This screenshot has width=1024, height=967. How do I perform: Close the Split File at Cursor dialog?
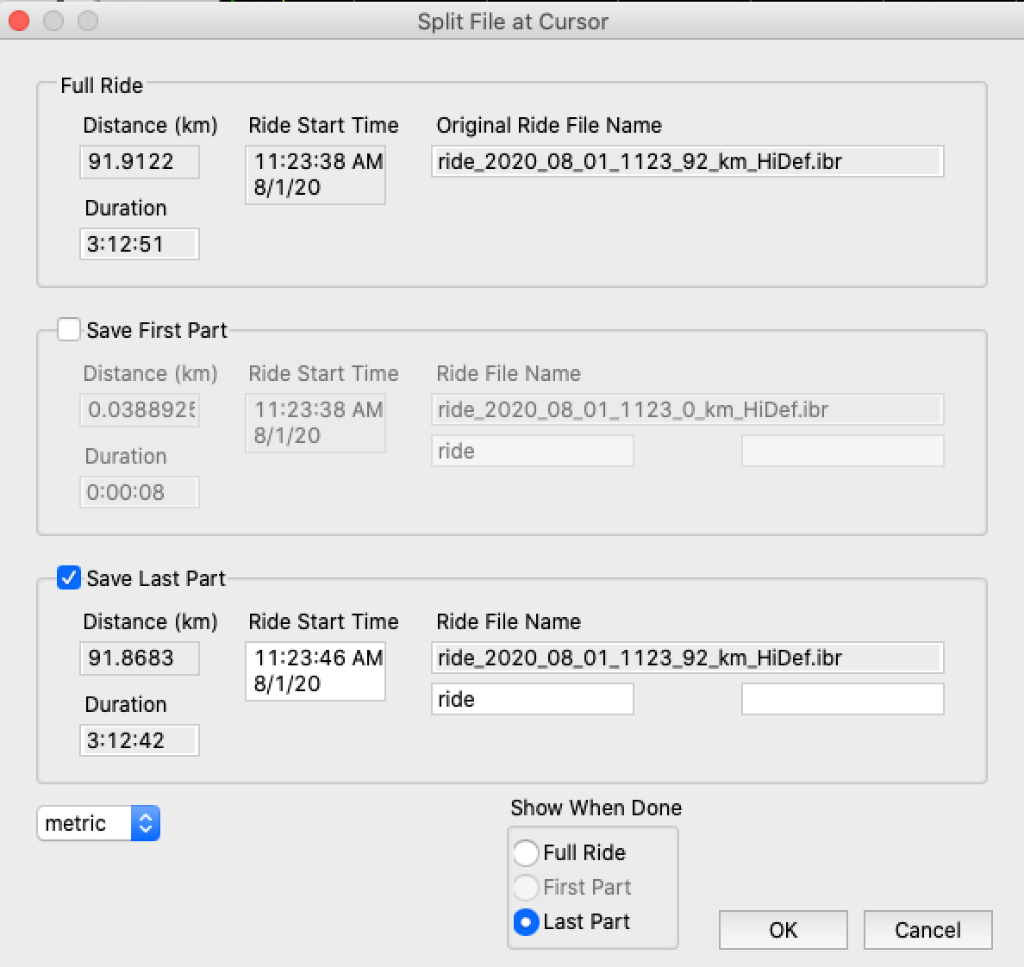(18, 18)
